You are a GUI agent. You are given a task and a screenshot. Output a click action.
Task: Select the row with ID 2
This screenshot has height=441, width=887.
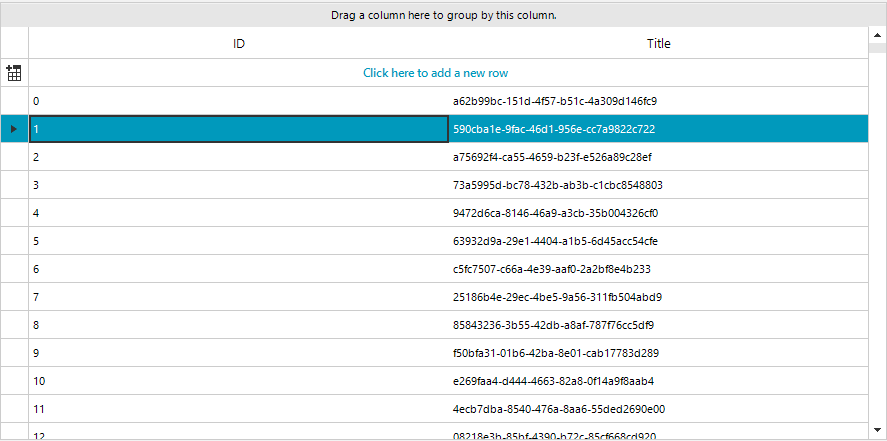pyautogui.click(x=239, y=157)
